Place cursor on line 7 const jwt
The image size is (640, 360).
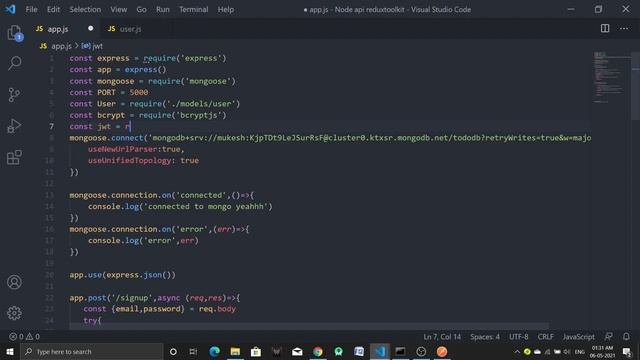pos(100,127)
